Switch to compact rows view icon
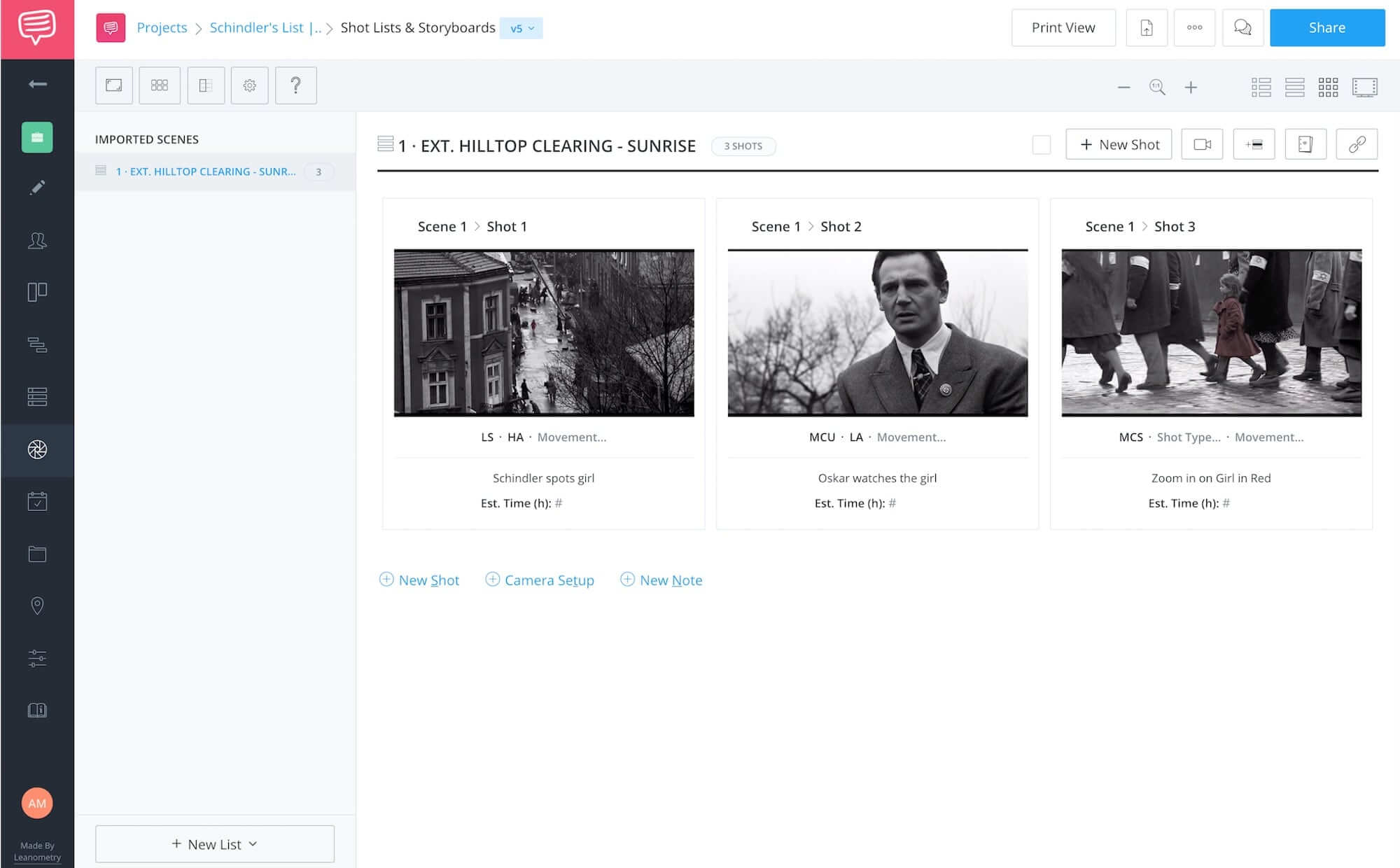The width and height of the screenshot is (1400, 868). [1295, 87]
